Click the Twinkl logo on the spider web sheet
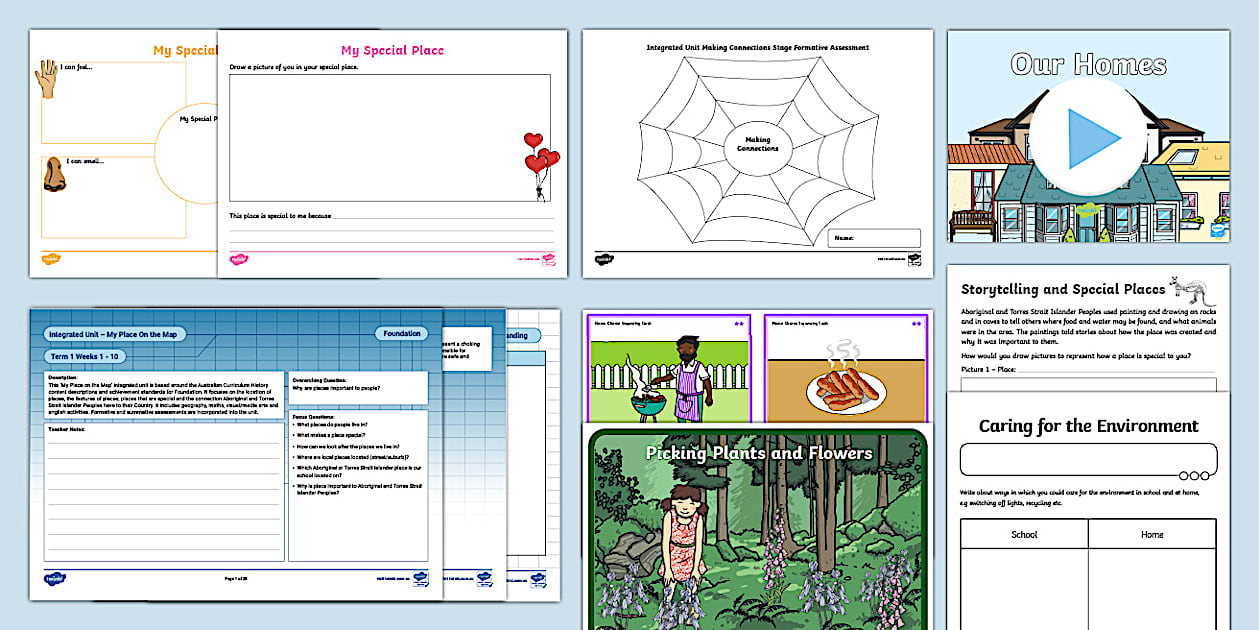The height and width of the screenshot is (630, 1260). pos(604,259)
